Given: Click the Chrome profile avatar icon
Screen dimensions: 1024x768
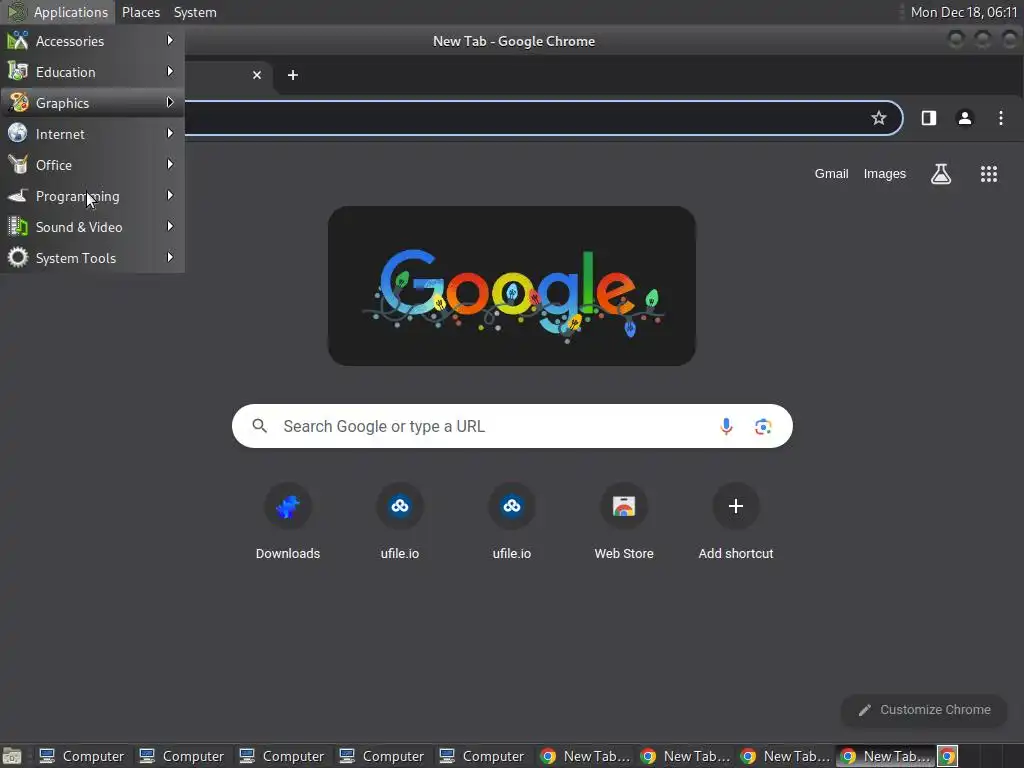Looking at the screenshot, I should (965, 118).
